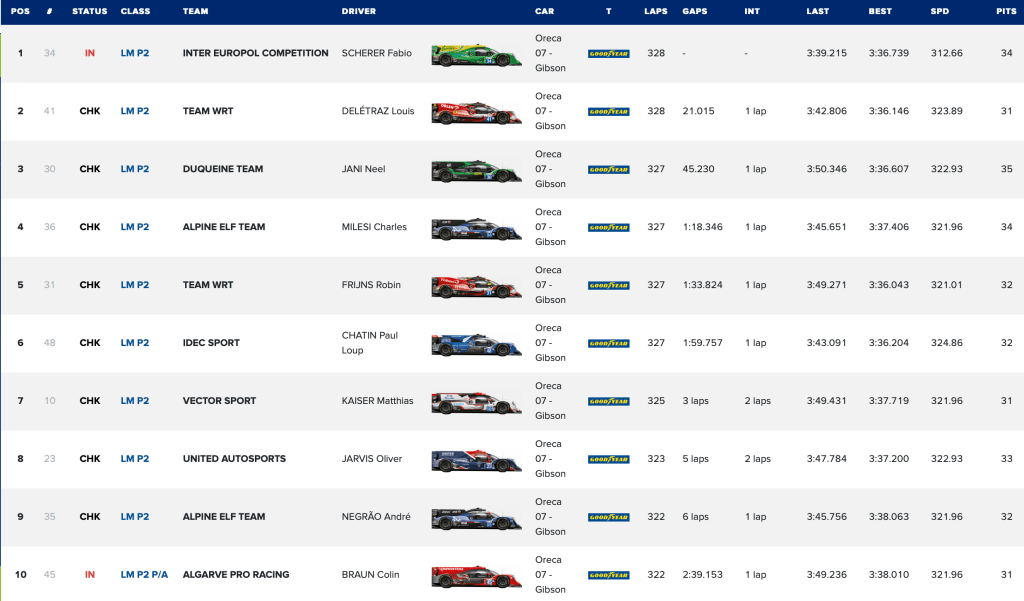This screenshot has width=1024, height=601.
Task: Click Goodyear tyre logo in FRIJNS row
Action: [609, 285]
